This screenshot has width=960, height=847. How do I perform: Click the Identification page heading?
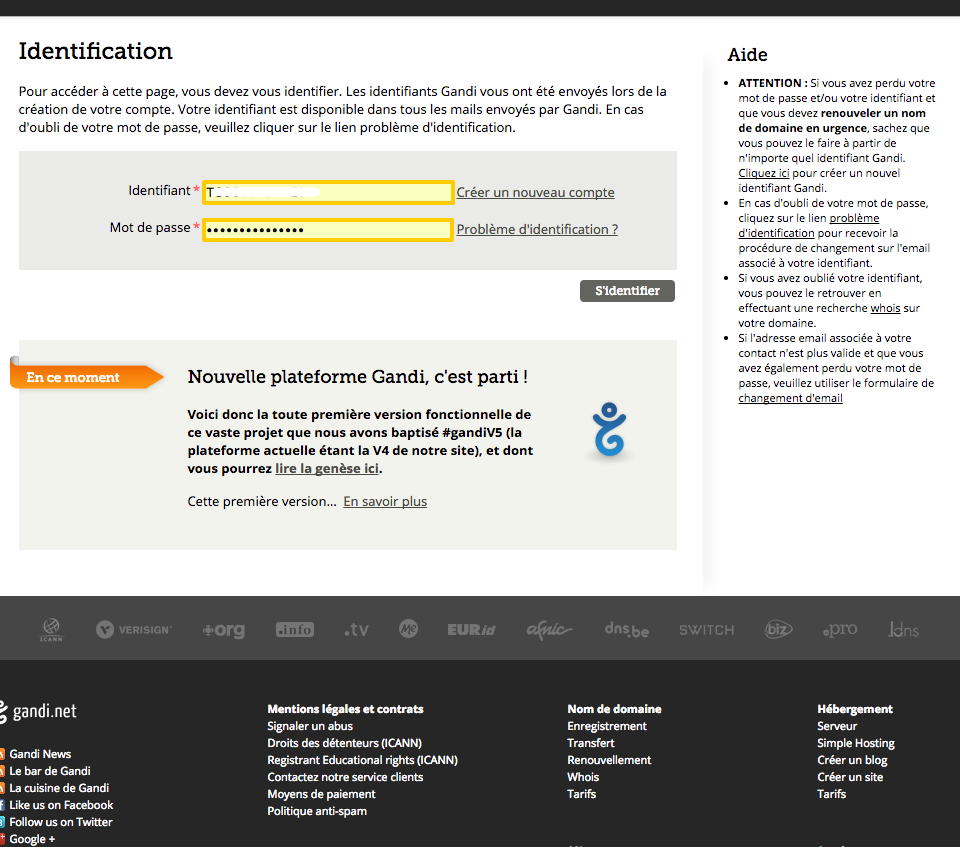tap(96, 51)
